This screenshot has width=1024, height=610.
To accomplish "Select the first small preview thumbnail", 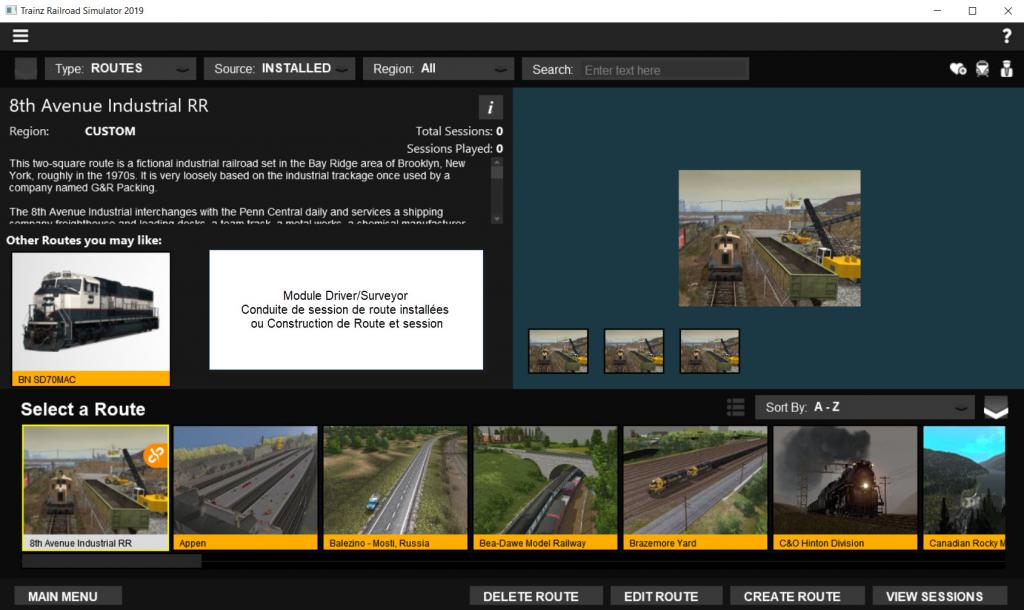I will point(558,351).
